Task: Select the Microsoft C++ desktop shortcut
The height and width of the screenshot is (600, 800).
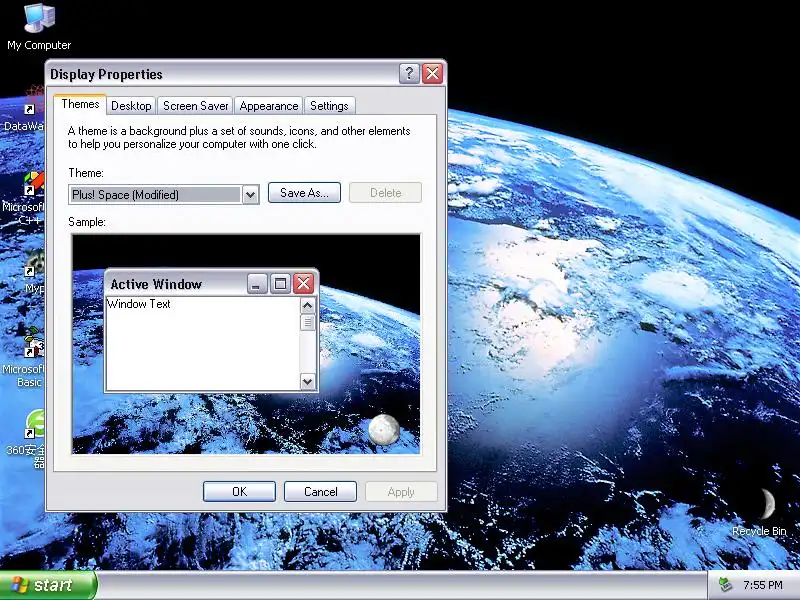Action: pos(24,199)
